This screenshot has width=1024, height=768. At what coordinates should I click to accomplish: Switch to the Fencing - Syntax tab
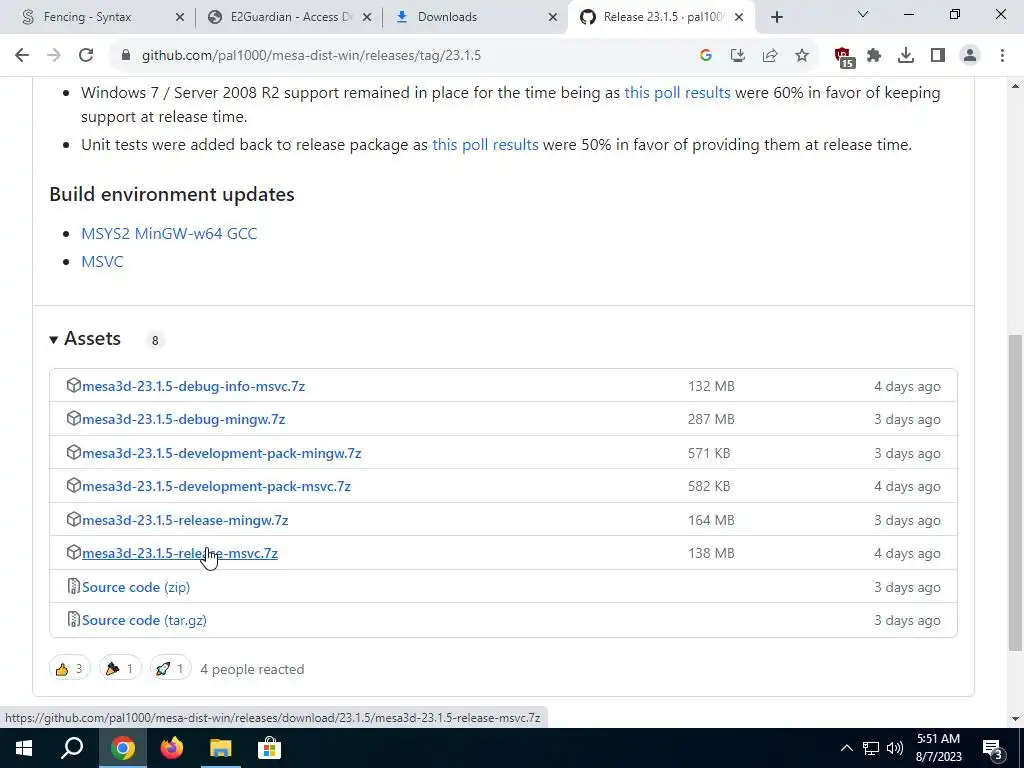(88, 17)
